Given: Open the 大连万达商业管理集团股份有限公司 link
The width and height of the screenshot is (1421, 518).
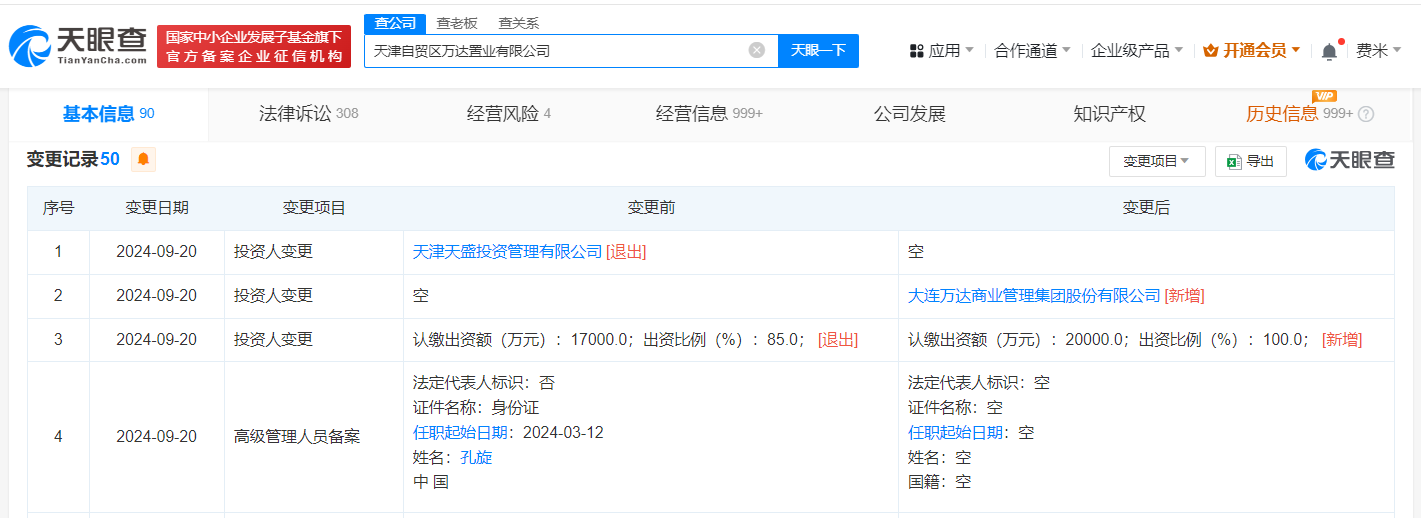Looking at the screenshot, I should pyautogui.click(x=1034, y=296).
